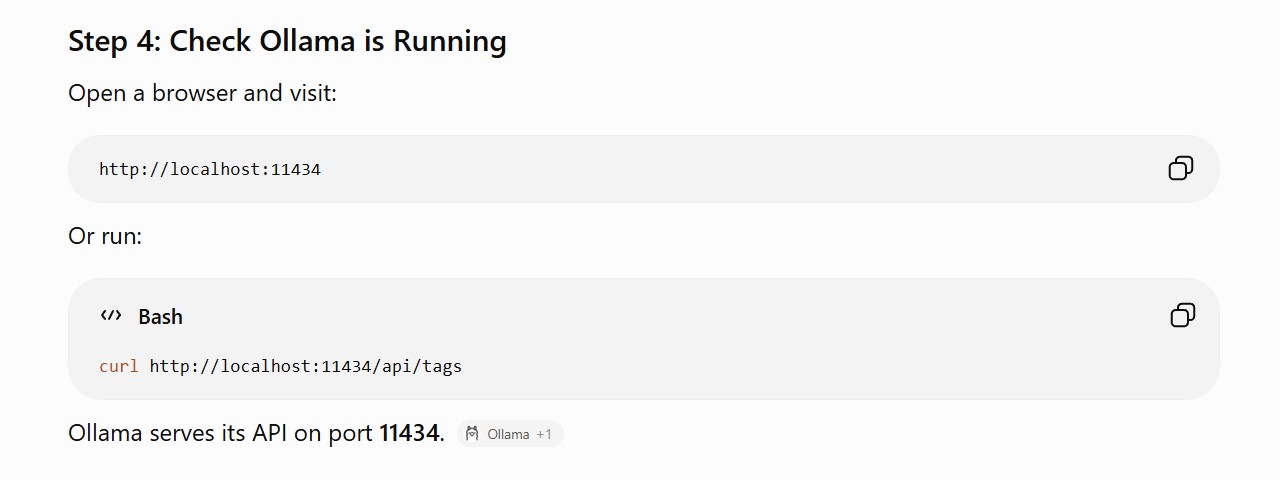This screenshot has height=480, width=1280.
Task: Copy the Bash curl command
Action: [x=1182, y=316]
